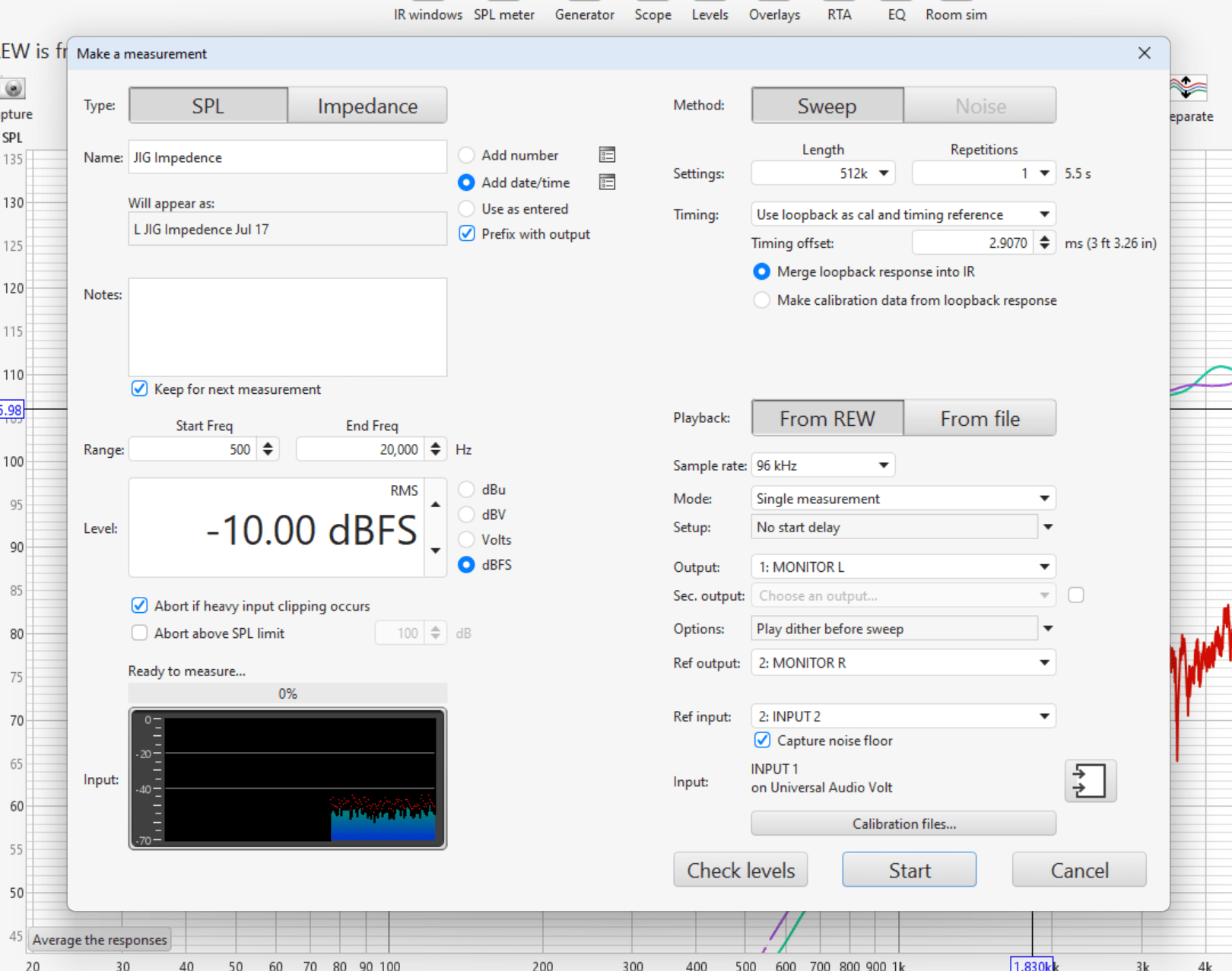The image size is (1232, 971).
Task: Select Merge loopback response into IR
Action: coord(761,271)
